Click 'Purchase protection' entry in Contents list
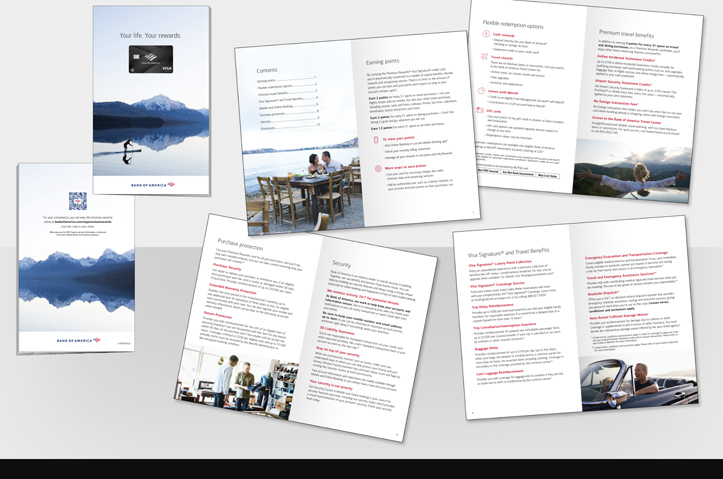The image size is (723, 479). pyautogui.click(x=289, y=113)
